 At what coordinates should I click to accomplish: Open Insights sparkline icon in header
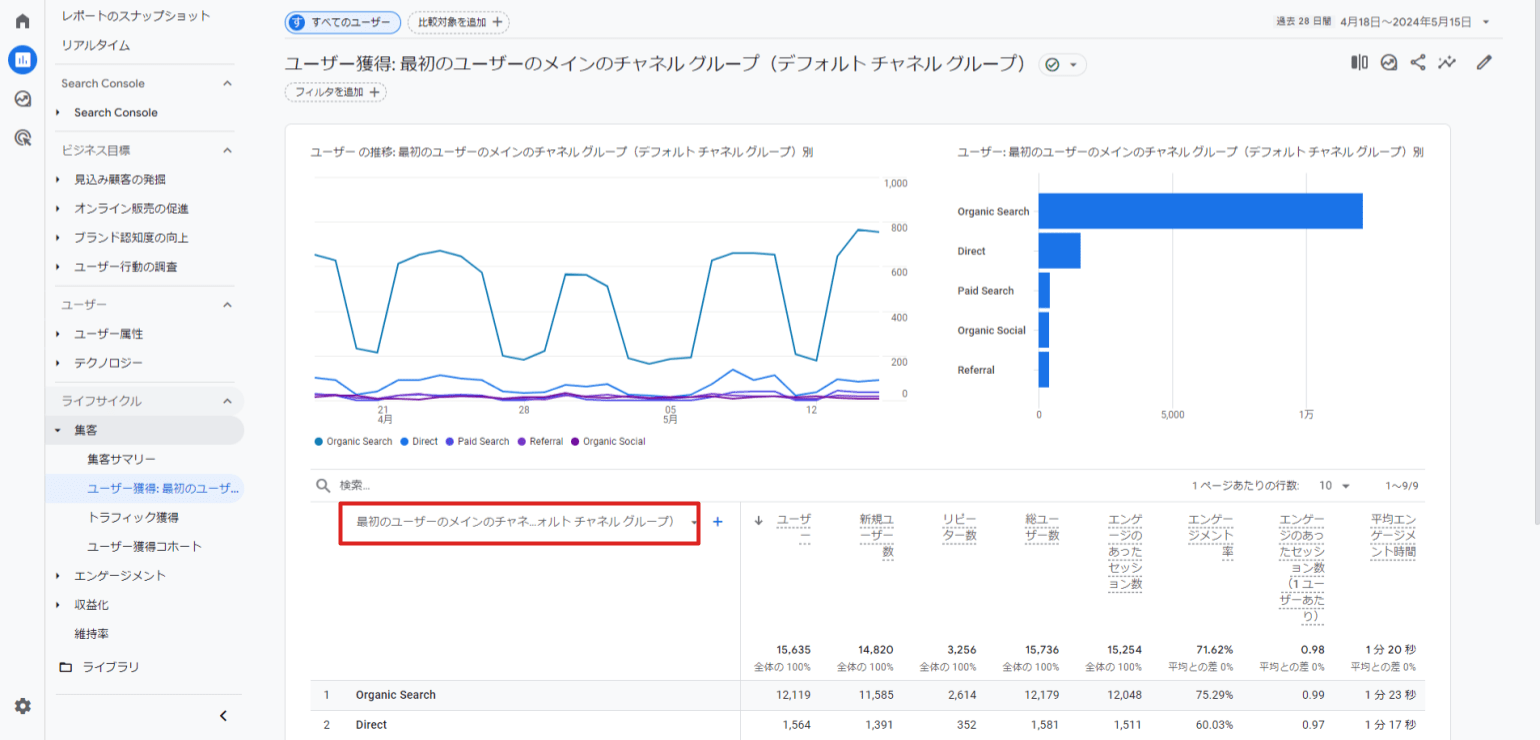[1447, 63]
